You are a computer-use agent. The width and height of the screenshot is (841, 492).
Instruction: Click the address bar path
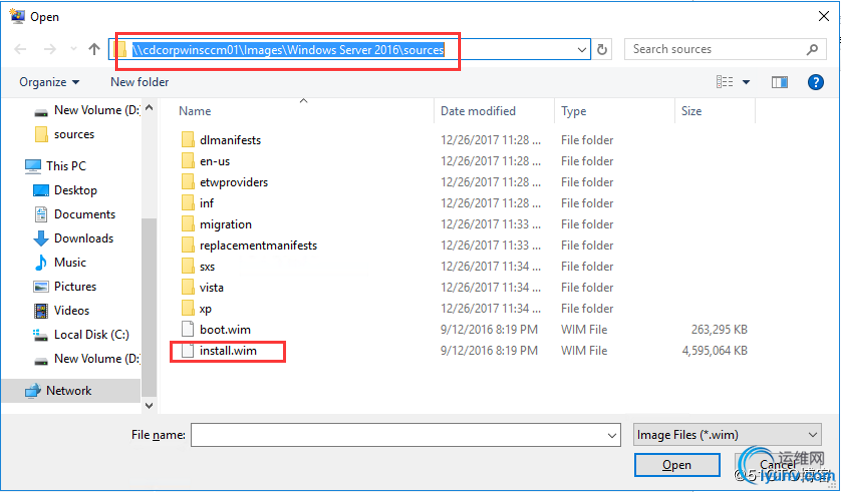288,50
